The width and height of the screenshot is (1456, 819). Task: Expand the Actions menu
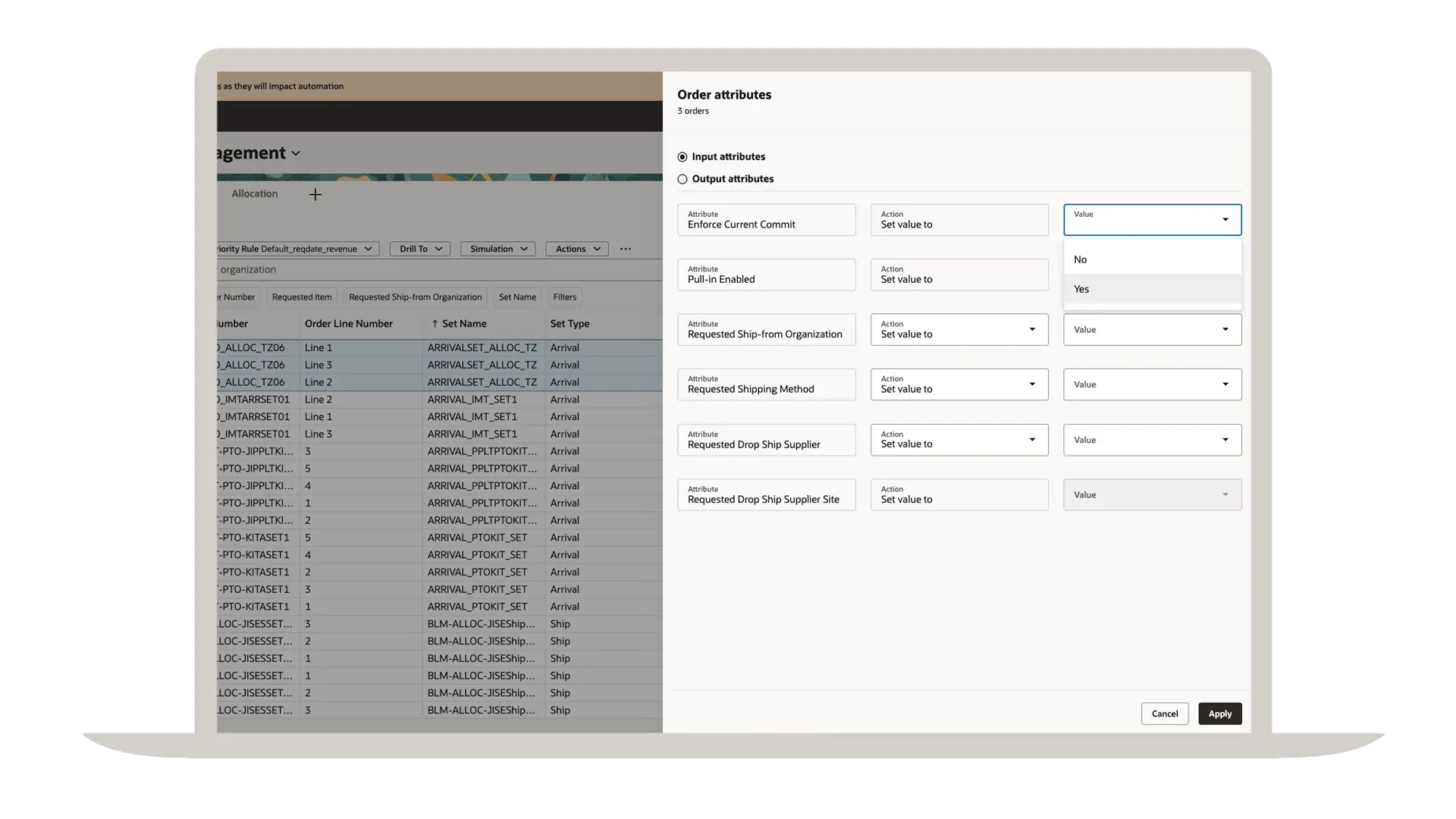[576, 249]
